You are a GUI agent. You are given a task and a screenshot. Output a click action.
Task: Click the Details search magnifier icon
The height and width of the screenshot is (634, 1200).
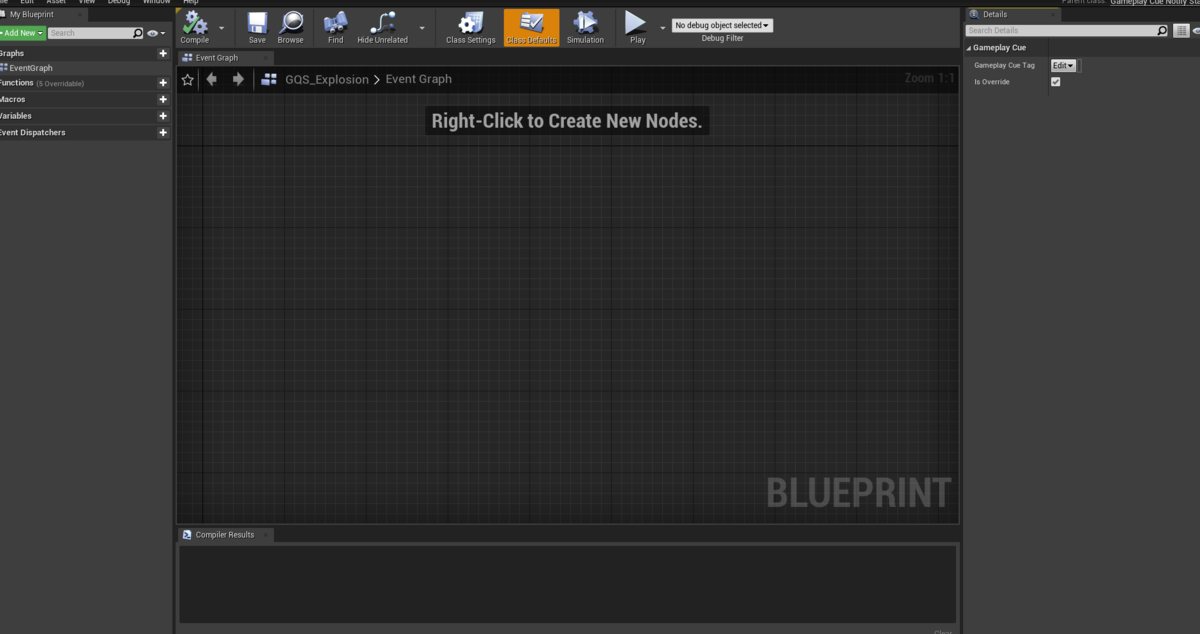1162,31
